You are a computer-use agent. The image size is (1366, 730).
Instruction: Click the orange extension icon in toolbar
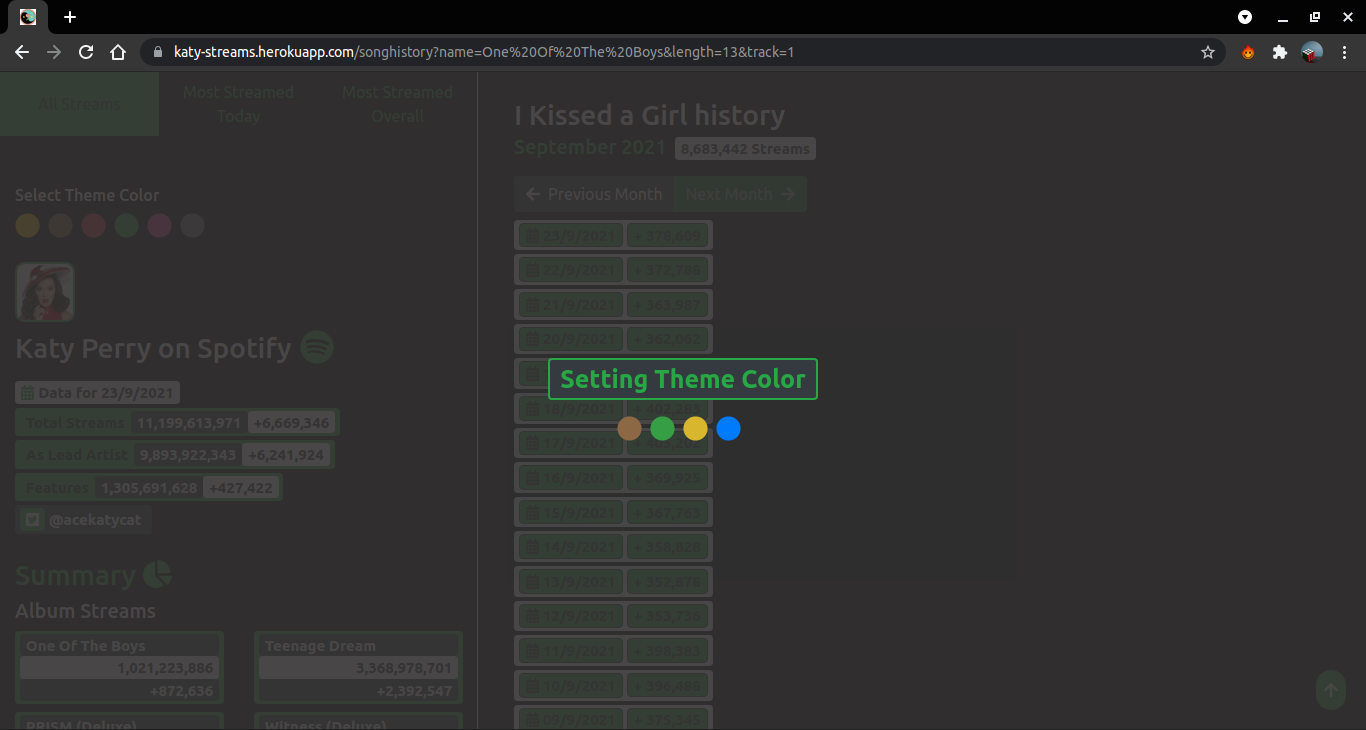[1248, 52]
